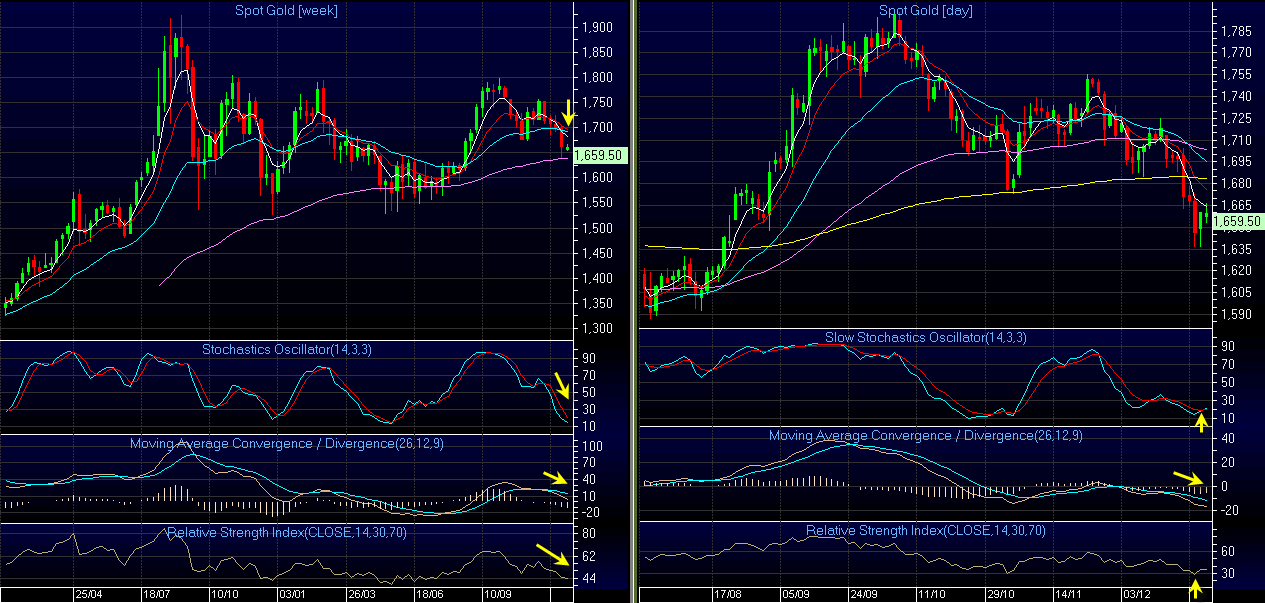Image resolution: width=1265 pixels, height=603 pixels.
Task: Click the 03/12 date label on daily axis
Action: (x=1137, y=593)
